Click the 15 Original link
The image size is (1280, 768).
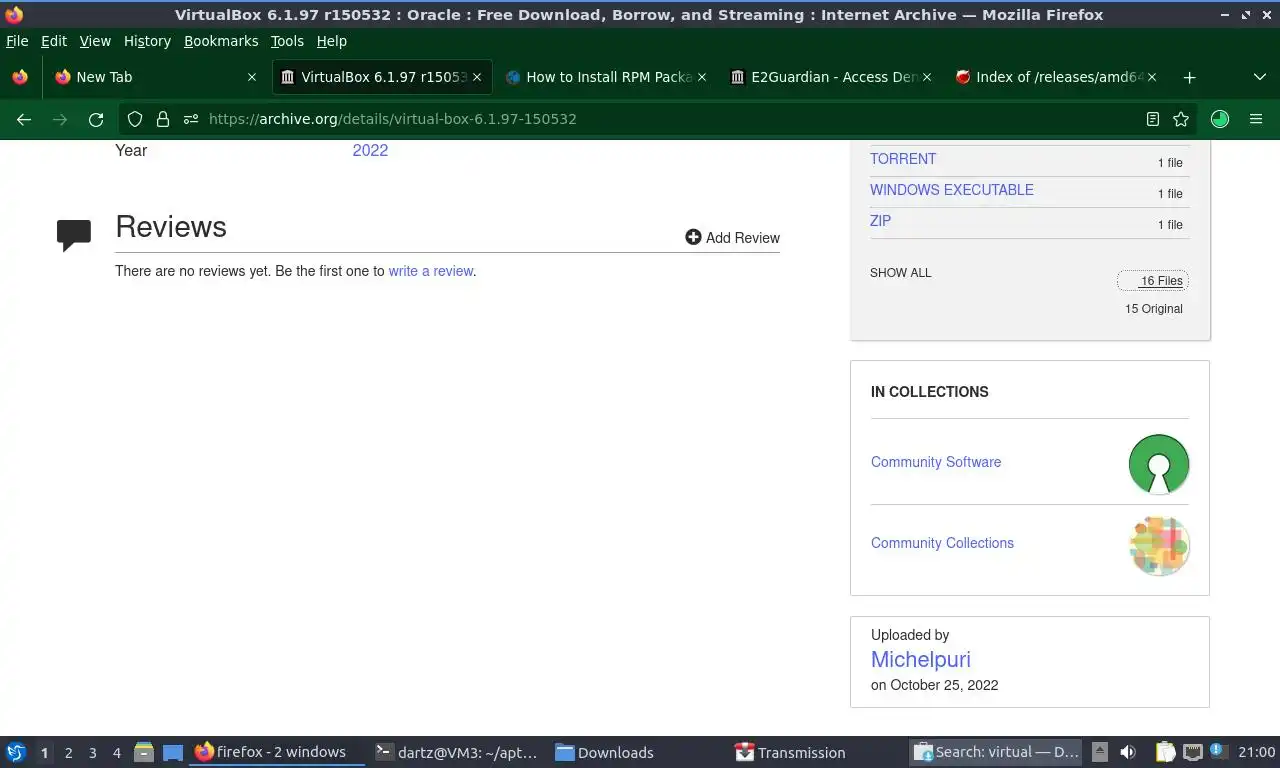click(1154, 309)
